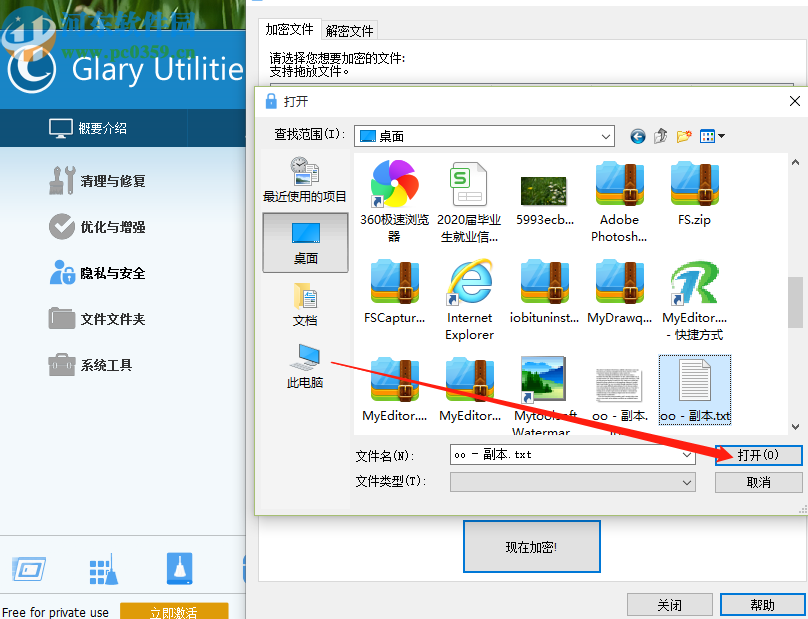Switch to the 加密文件 tab
Screen dimensions: 808x619
[289, 29]
